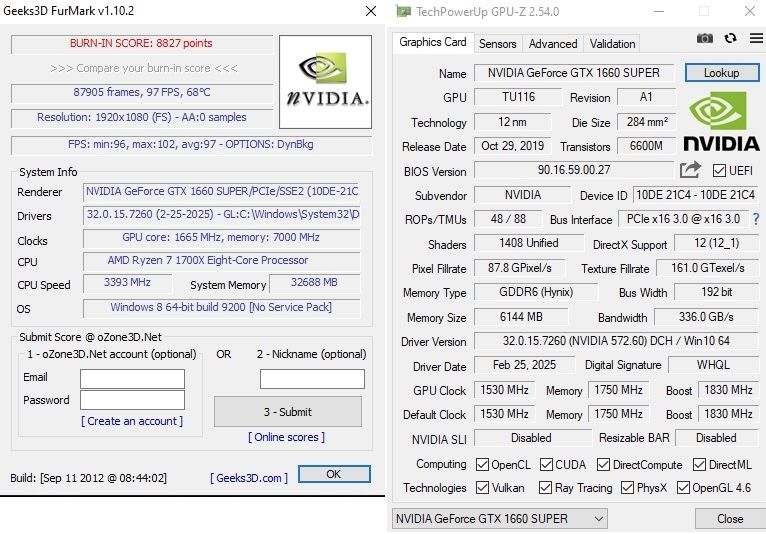The image size is (766, 534).
Task: Click the NVIDIA logo in GPU-Z
Action: click(x=722, y=121)
